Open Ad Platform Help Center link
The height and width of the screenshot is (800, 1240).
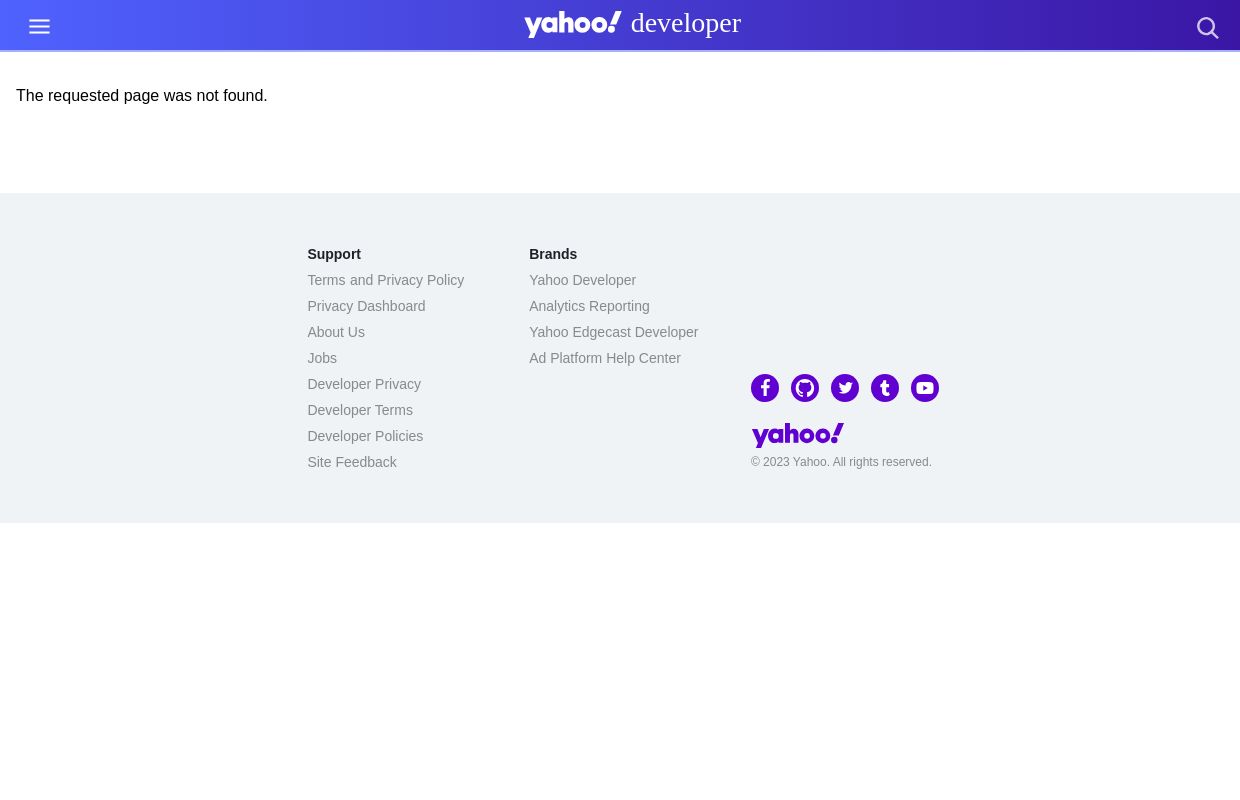605,358
